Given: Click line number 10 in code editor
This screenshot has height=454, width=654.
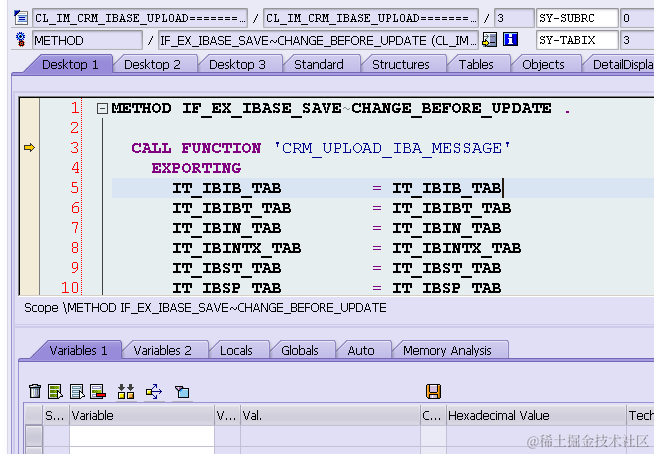Looking at the screenshot, I should click(70, 288).
